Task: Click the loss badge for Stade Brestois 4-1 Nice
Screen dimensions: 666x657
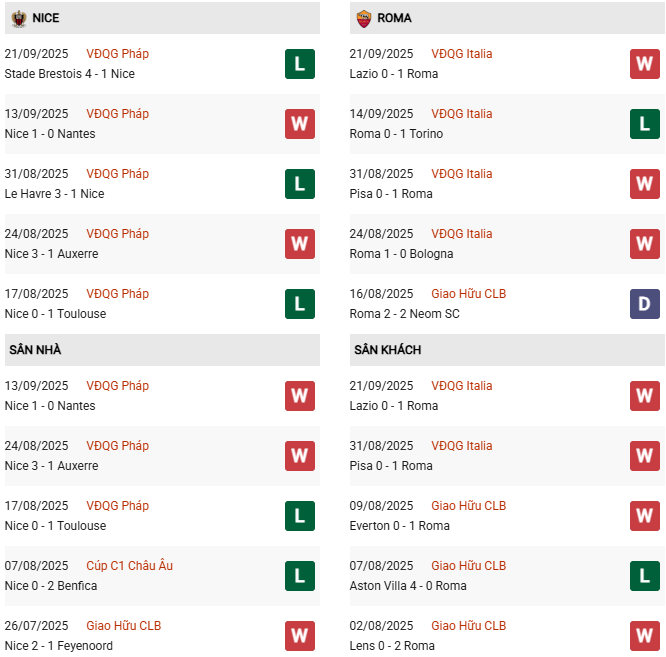Action: [299, 64]
